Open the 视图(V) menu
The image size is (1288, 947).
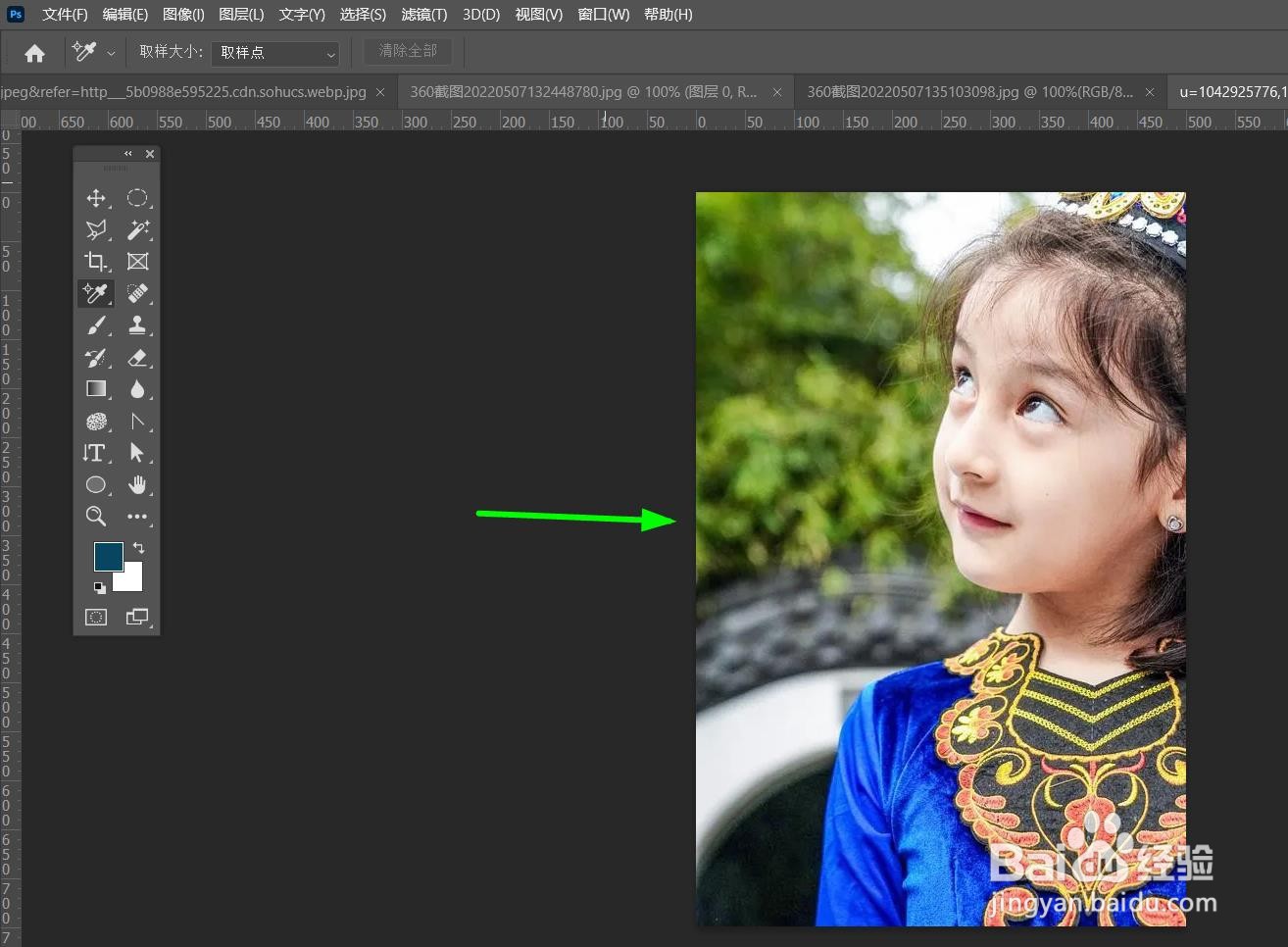539,15
